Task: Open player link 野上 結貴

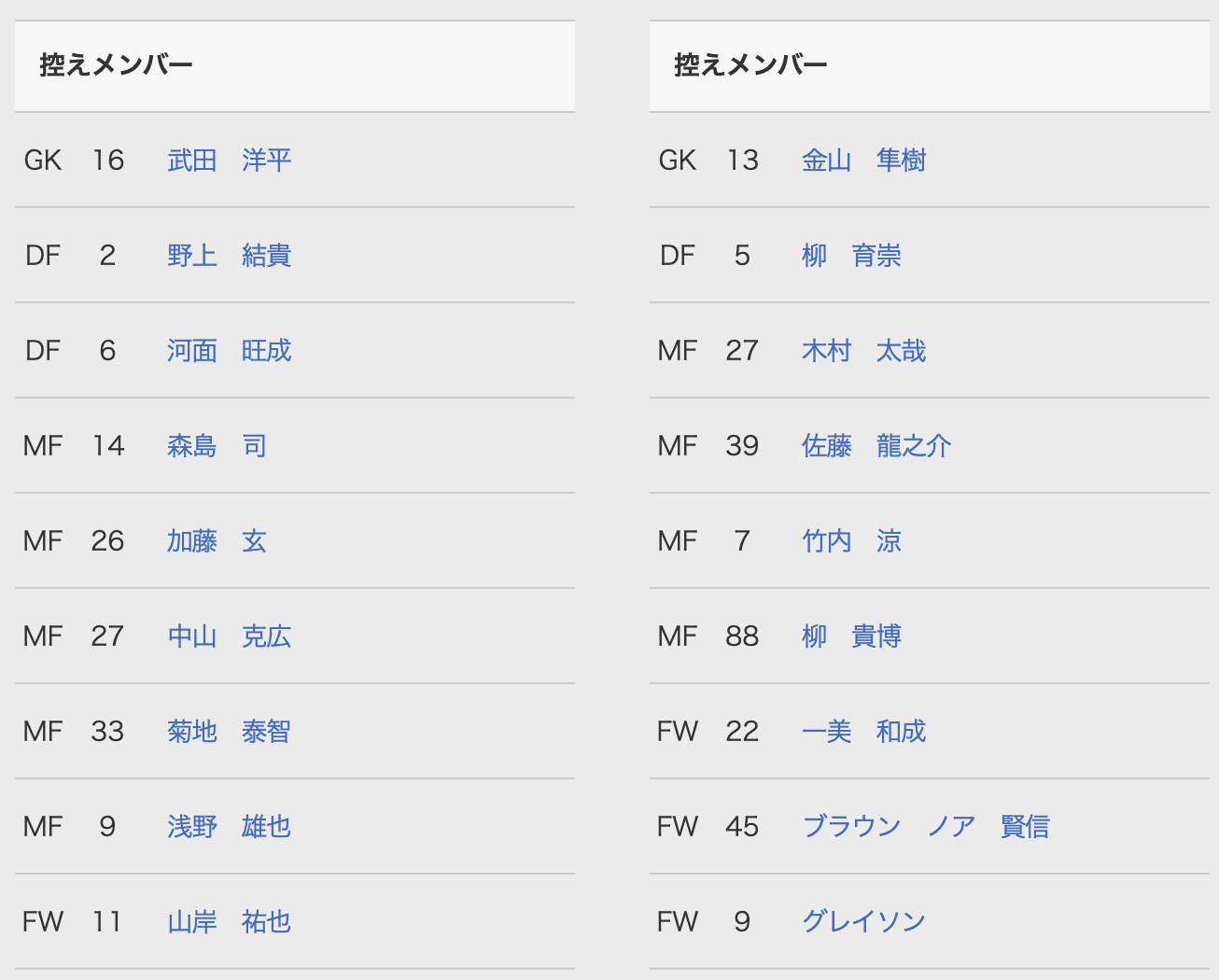Action: point(230,256)
